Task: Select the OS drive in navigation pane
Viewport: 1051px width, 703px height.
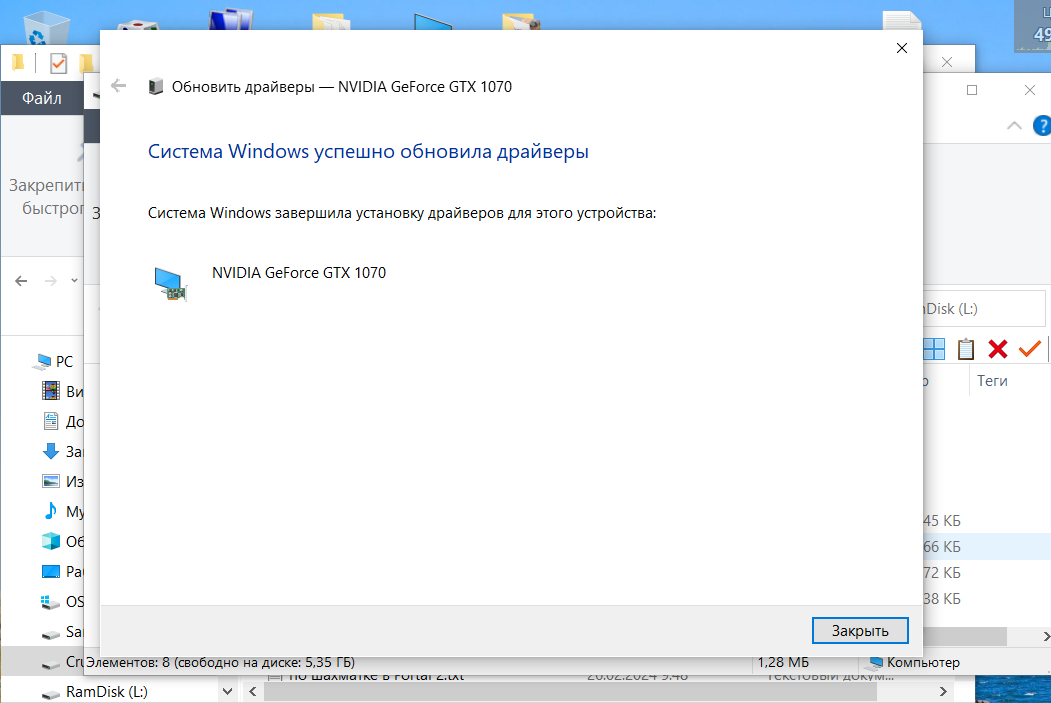Action: click(x=62, y=602)
